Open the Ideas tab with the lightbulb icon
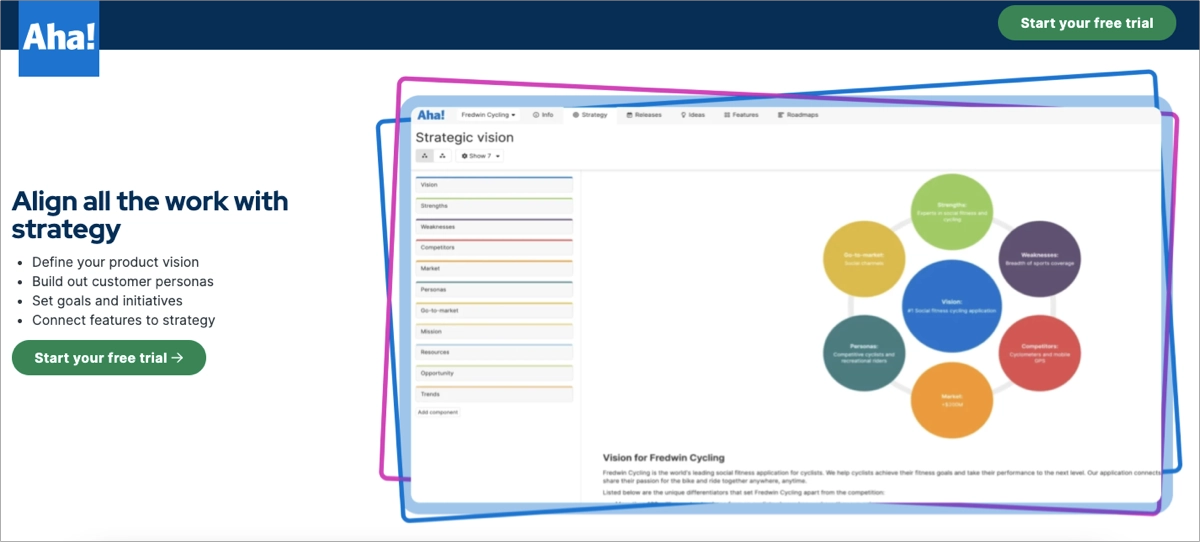The width and height of the screenshot is (1200, 542). [x=693, y=115]
